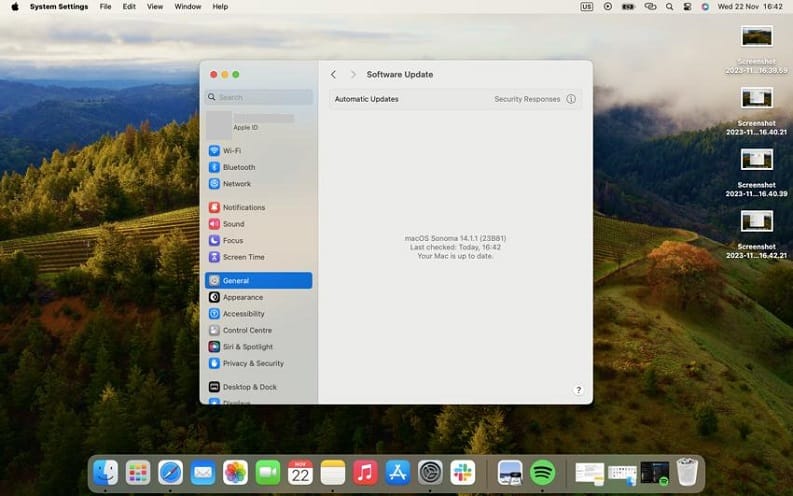Open Siri & Spotlight settings

pos(258,347)
